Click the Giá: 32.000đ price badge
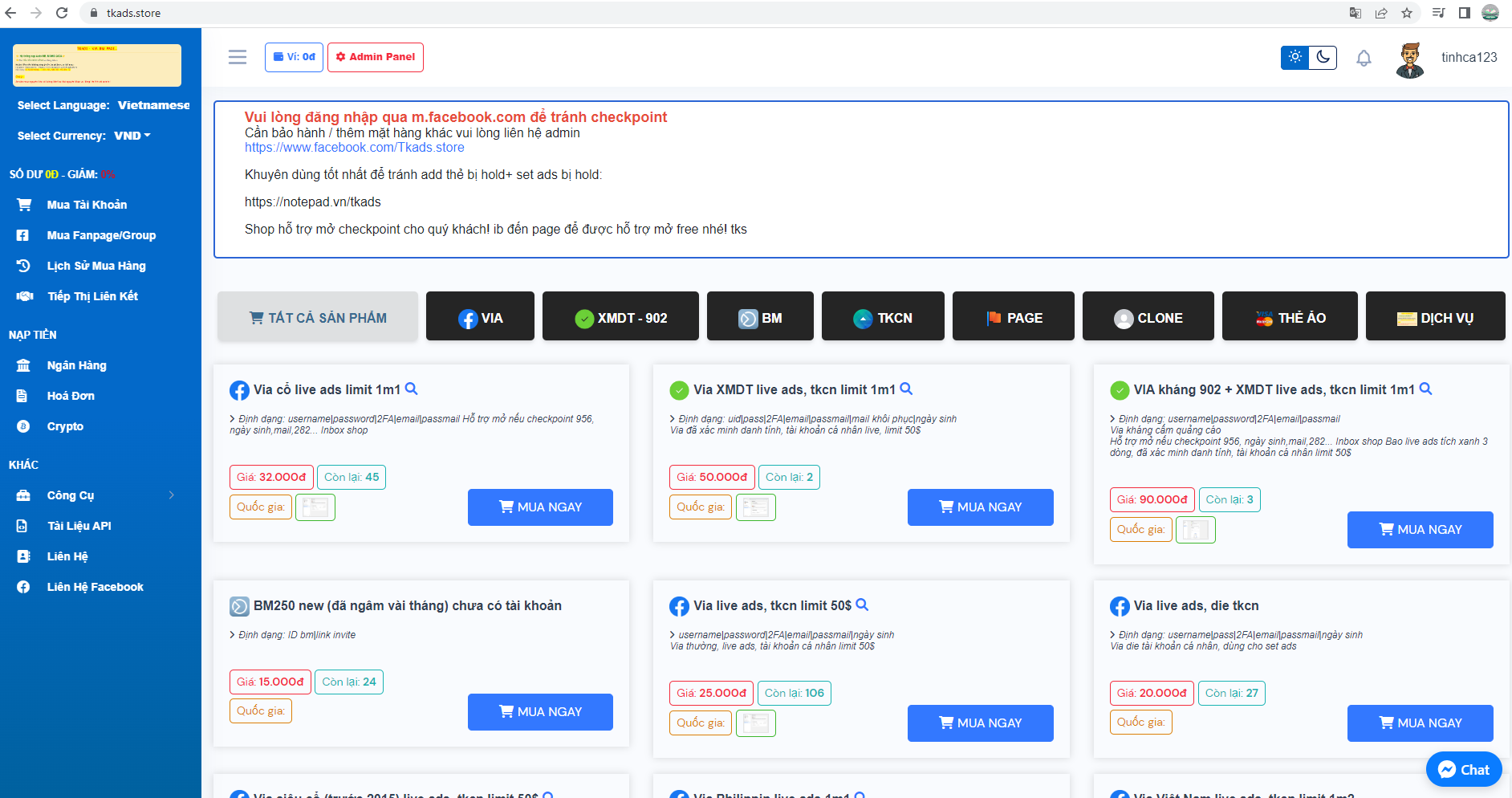 [271, 477]
